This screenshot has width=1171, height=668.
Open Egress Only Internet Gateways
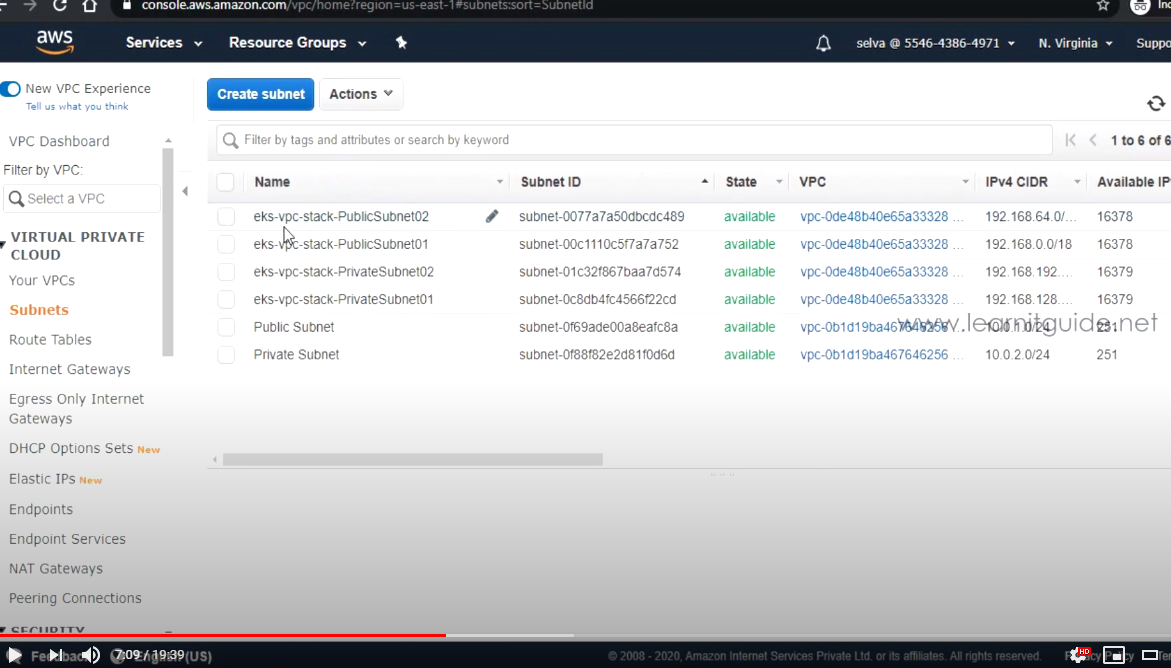tap(76, 409)
